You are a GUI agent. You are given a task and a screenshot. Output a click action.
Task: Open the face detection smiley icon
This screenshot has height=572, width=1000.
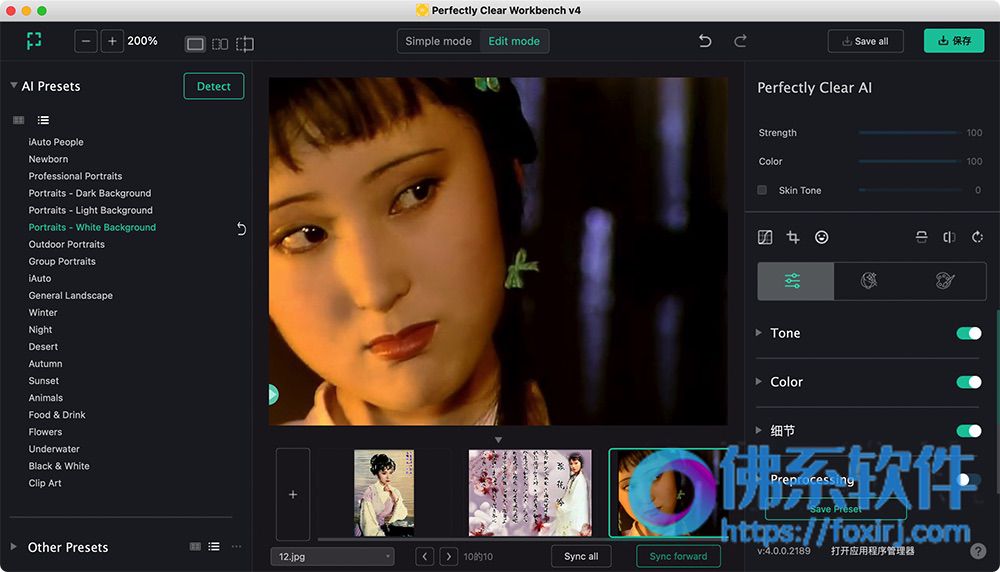click(x=821, y=237)
